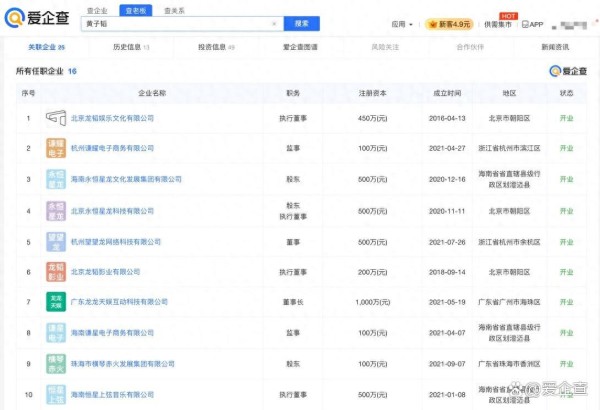Click the logo for 海南永恒星龙文化发展集团有限公司
Viewport: 600px width, 410px height.
[56, 179]
